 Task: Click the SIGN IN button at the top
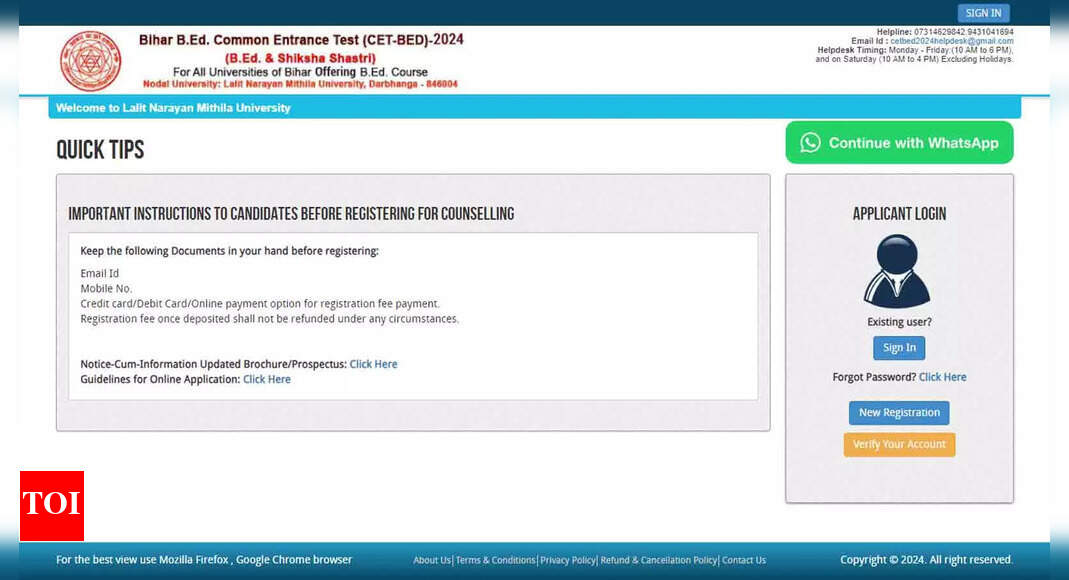pos(983,12)
